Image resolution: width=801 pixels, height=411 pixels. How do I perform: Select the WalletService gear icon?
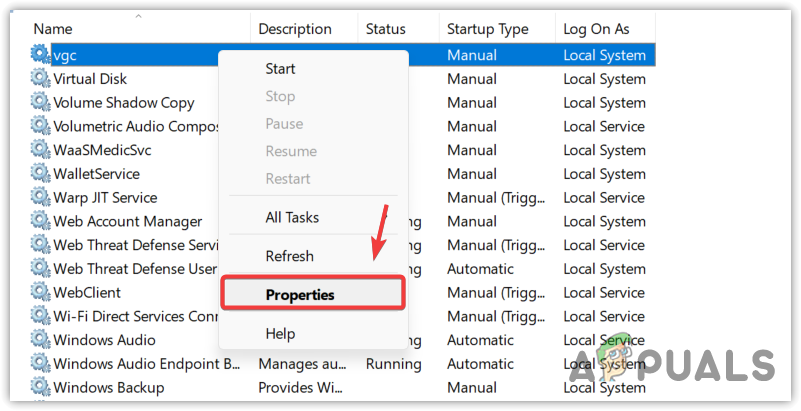(40, 174)
